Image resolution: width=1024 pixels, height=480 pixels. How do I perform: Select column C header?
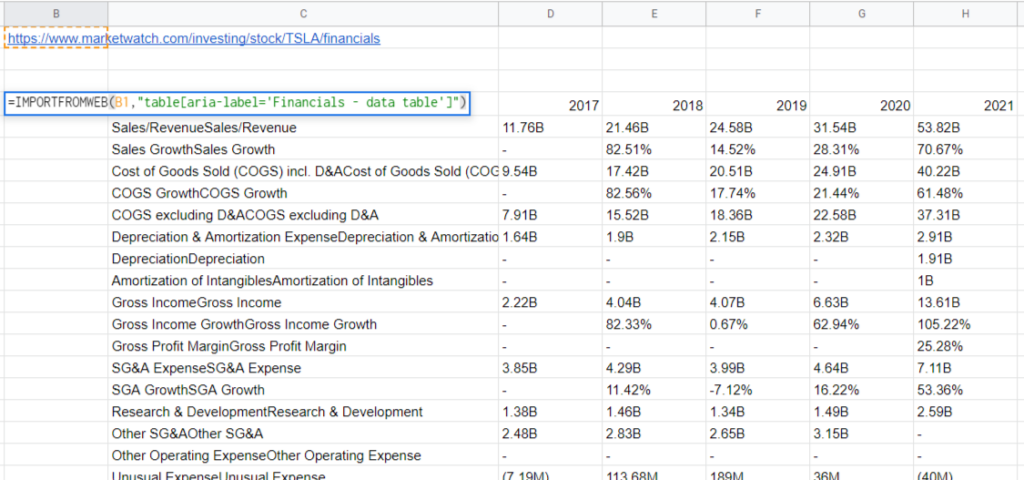coord(303,12)
